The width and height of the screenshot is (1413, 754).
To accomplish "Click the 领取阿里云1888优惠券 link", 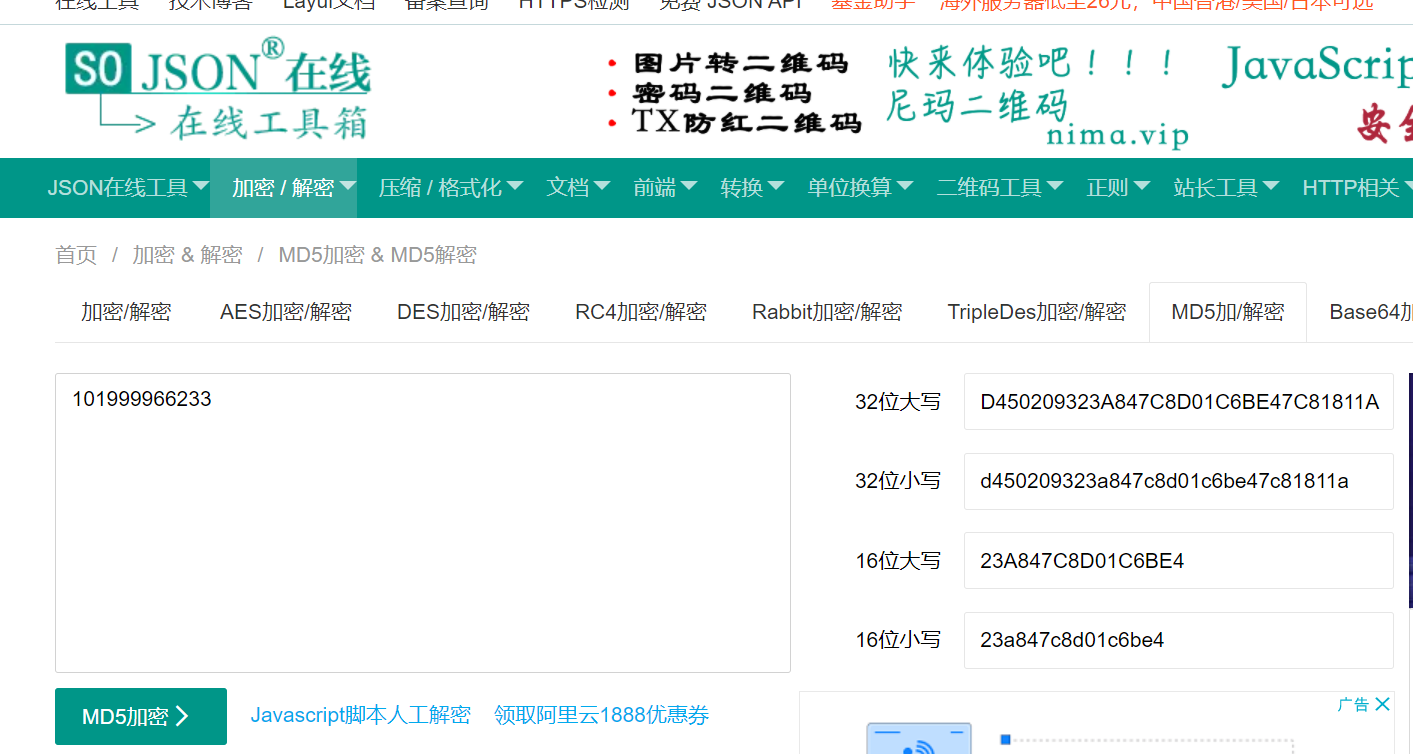I will 600,715.
